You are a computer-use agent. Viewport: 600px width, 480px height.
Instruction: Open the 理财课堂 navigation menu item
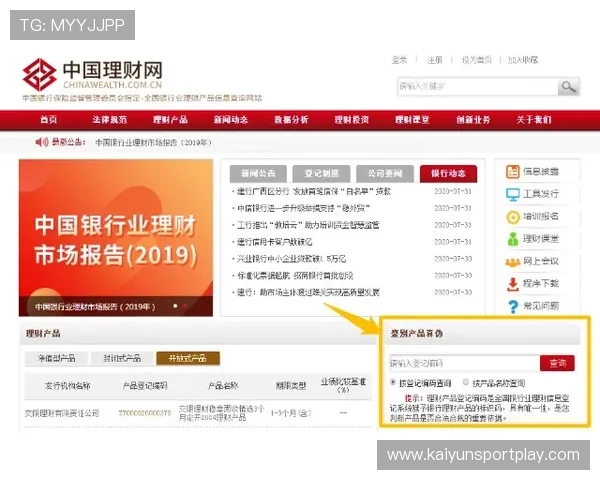point(412,120)
